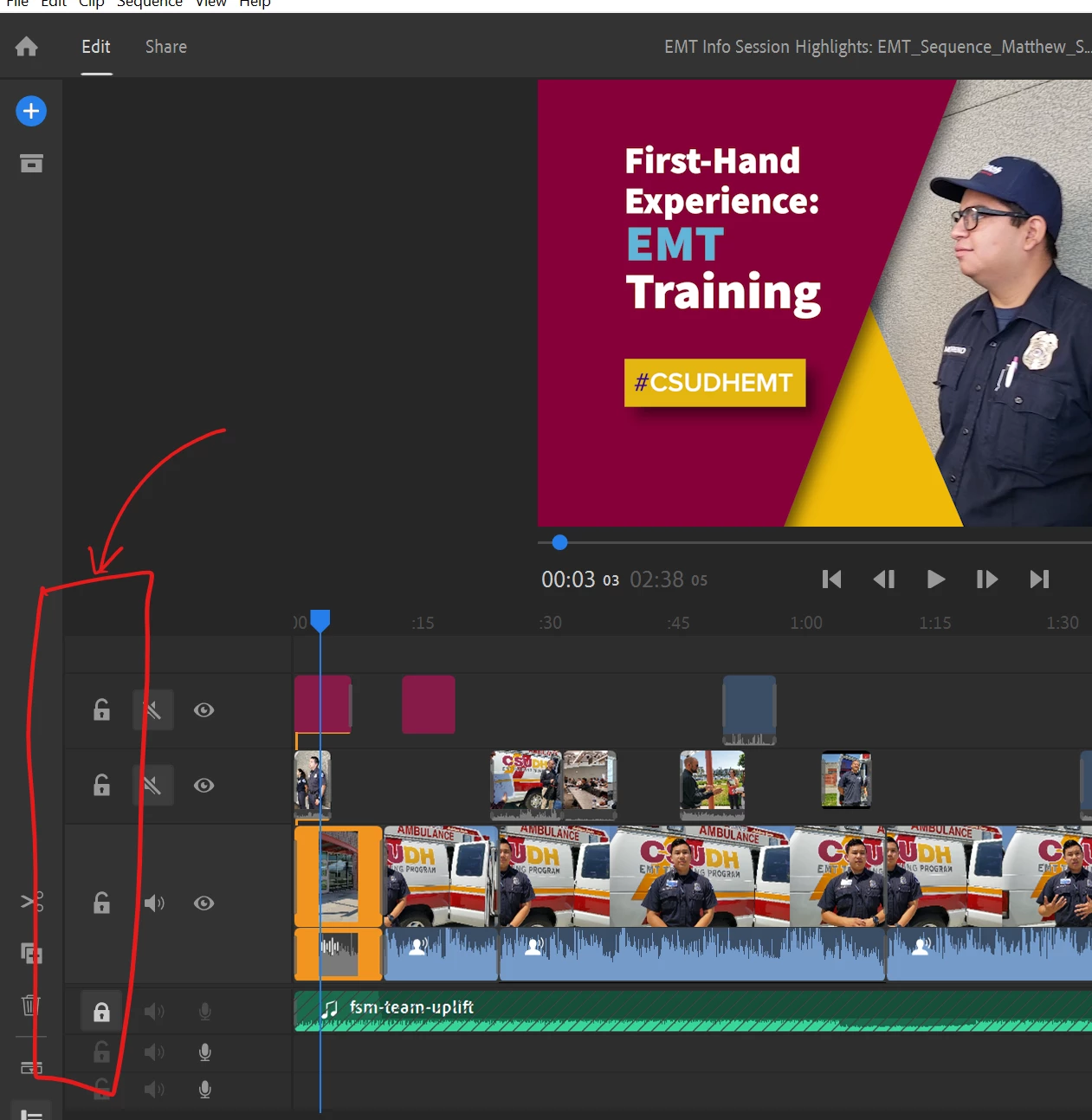Go to start of sequence
The image size is (1092, 1120).
coord(831,579)
